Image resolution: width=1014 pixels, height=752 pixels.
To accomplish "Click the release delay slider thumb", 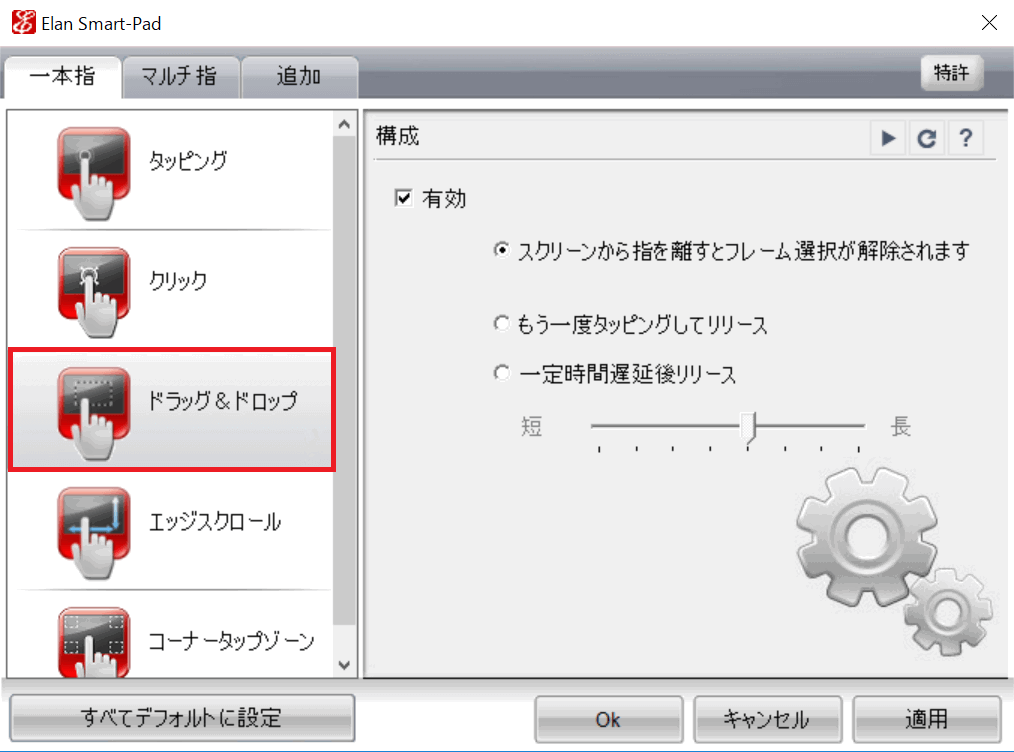I will point(749,427).
